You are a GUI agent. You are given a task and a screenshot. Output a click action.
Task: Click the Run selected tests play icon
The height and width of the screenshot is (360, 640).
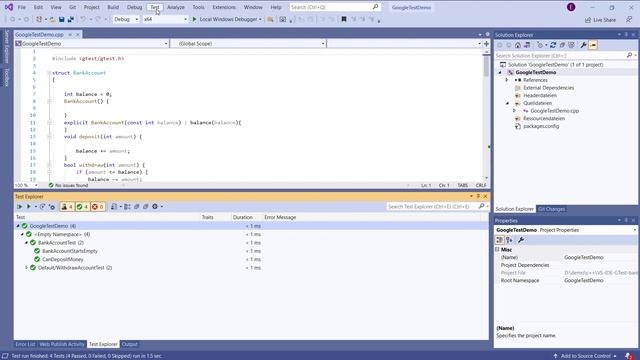pyautogui.click(x=29, y=207)
